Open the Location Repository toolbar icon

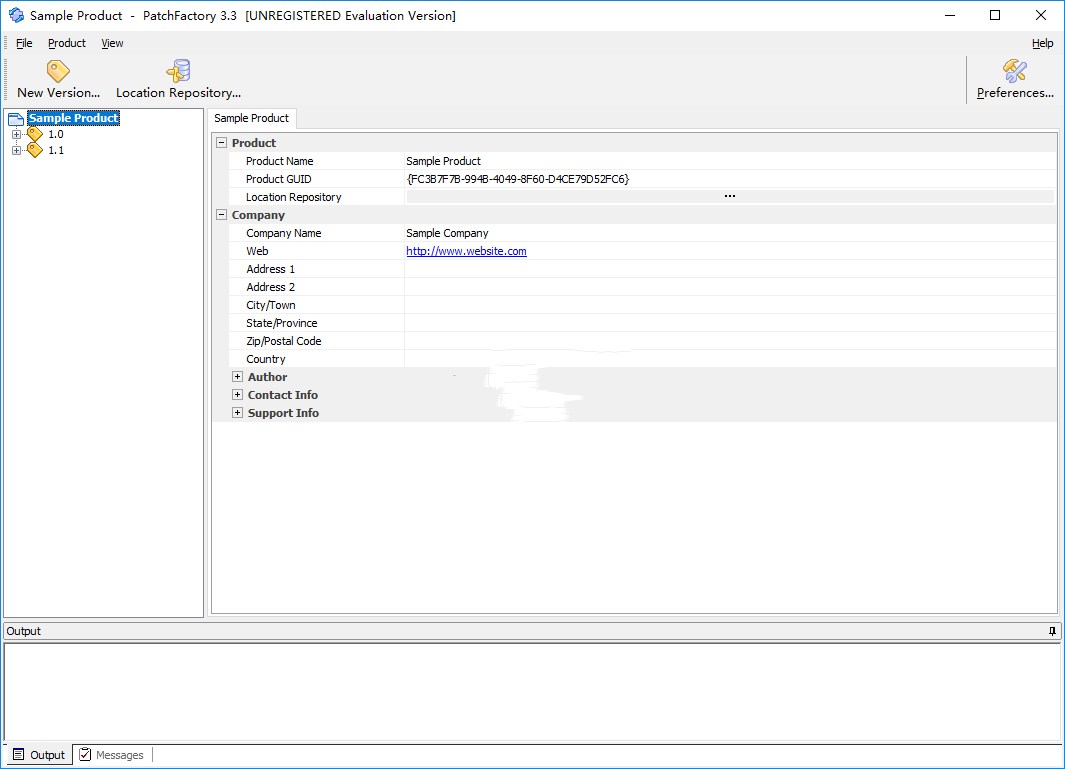click(x=179, y=71)
